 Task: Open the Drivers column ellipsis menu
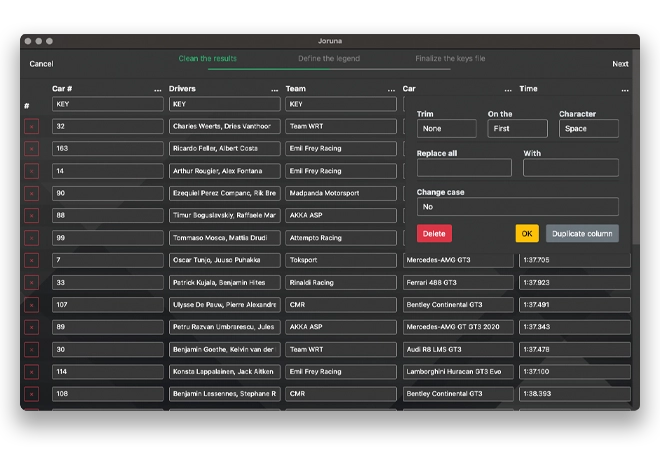coord(274,90)
